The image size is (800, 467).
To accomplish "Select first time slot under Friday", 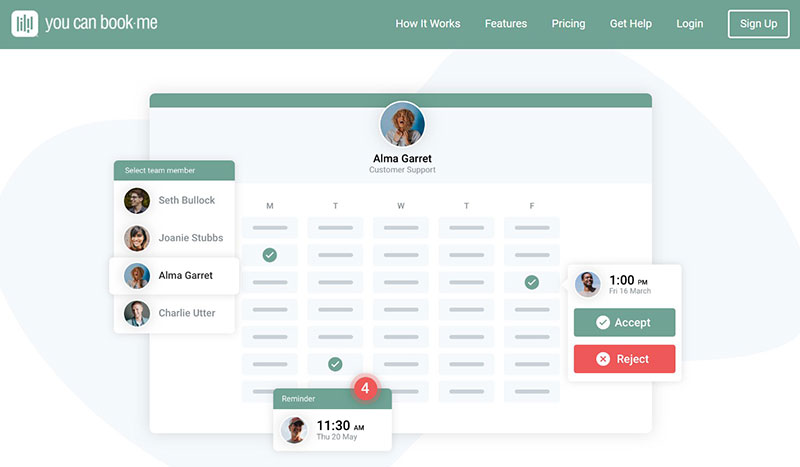I will (x=532, y=228).
